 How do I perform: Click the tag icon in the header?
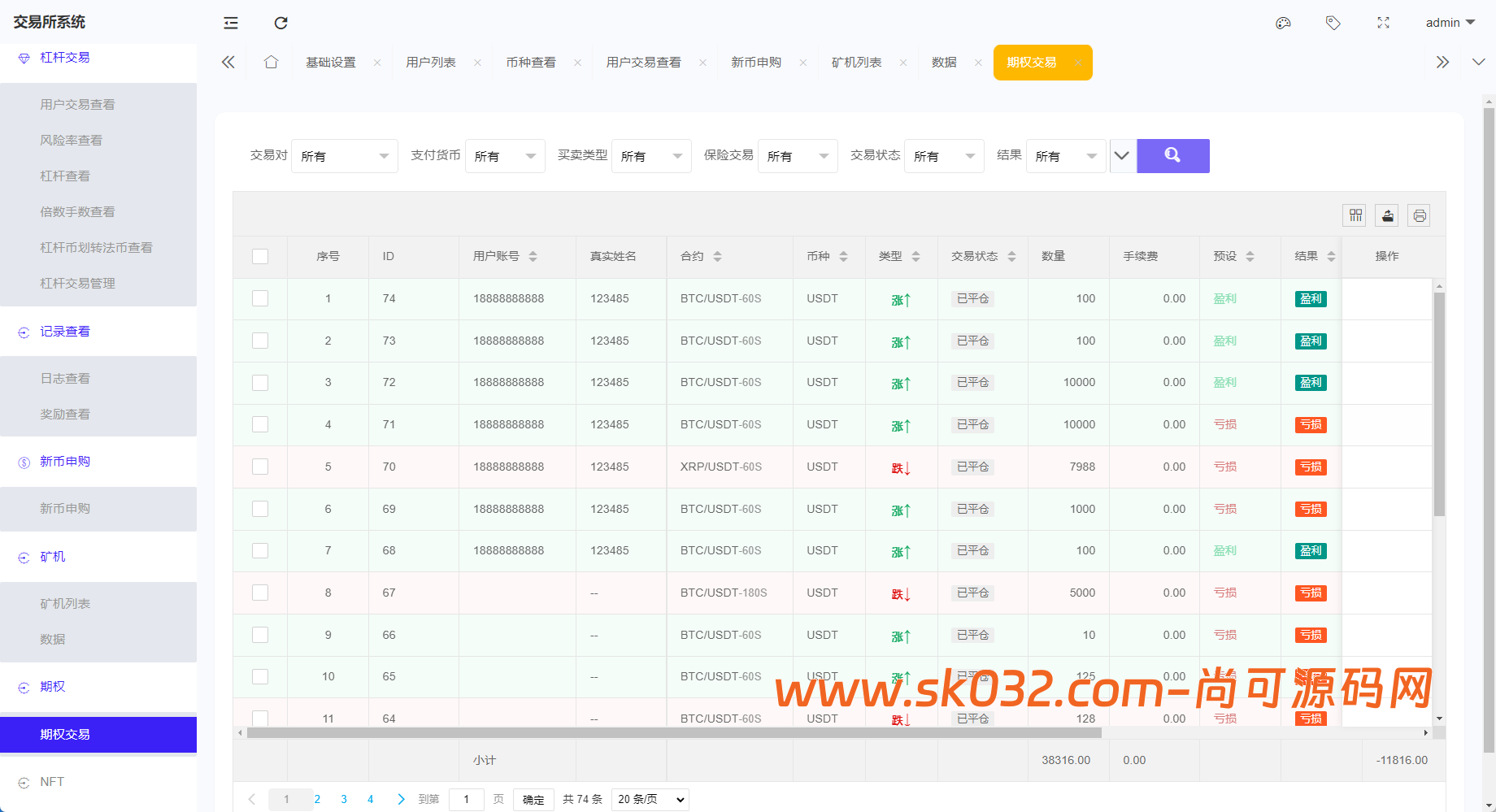1333,23
